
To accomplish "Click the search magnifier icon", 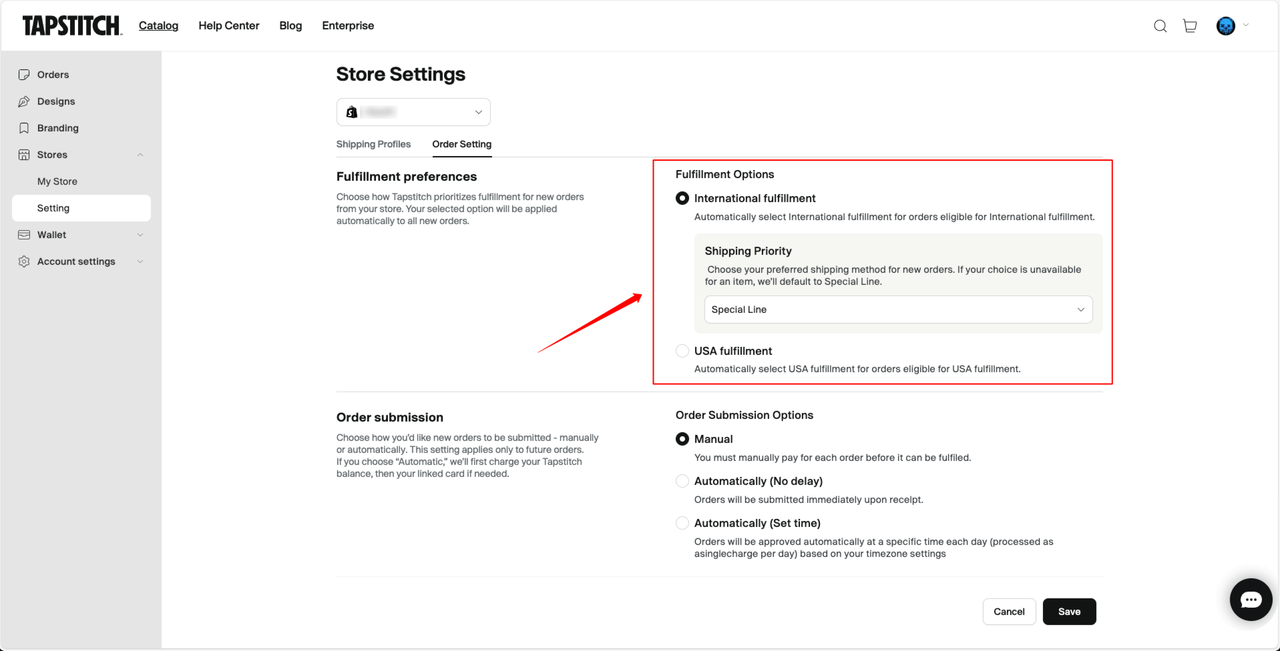I will 1160,26.
